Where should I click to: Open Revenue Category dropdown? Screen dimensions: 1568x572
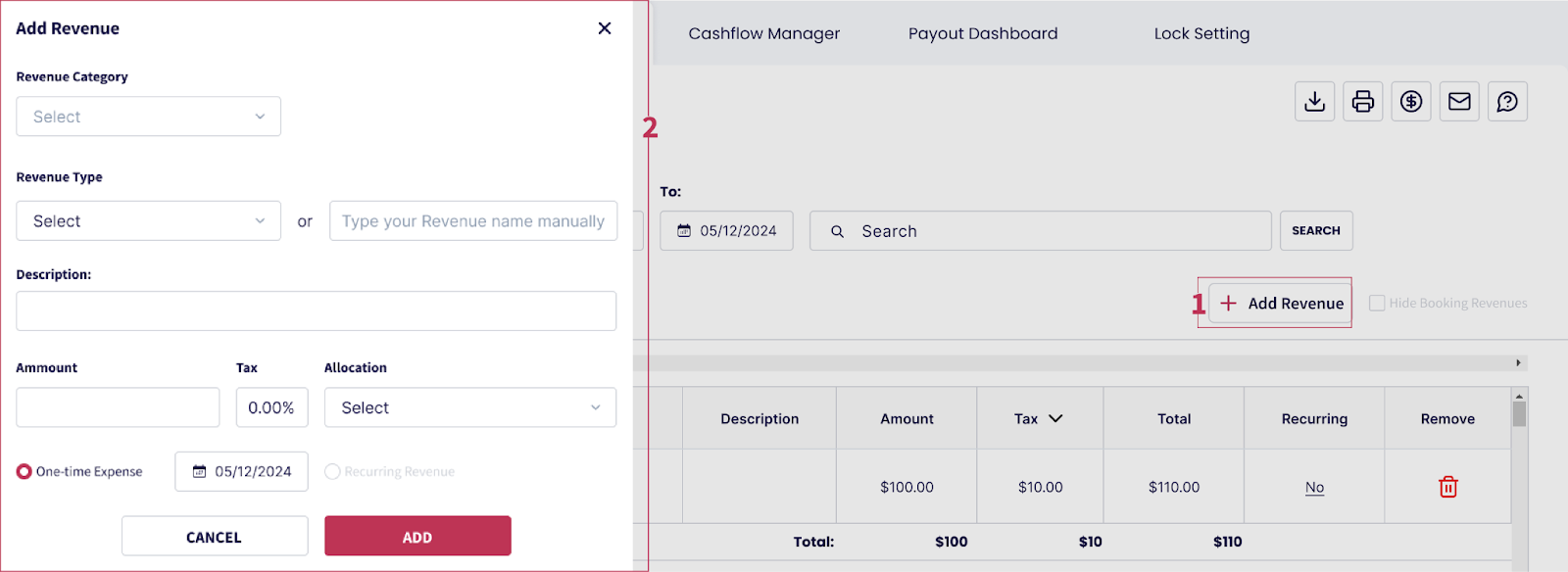tap(148, 117)
